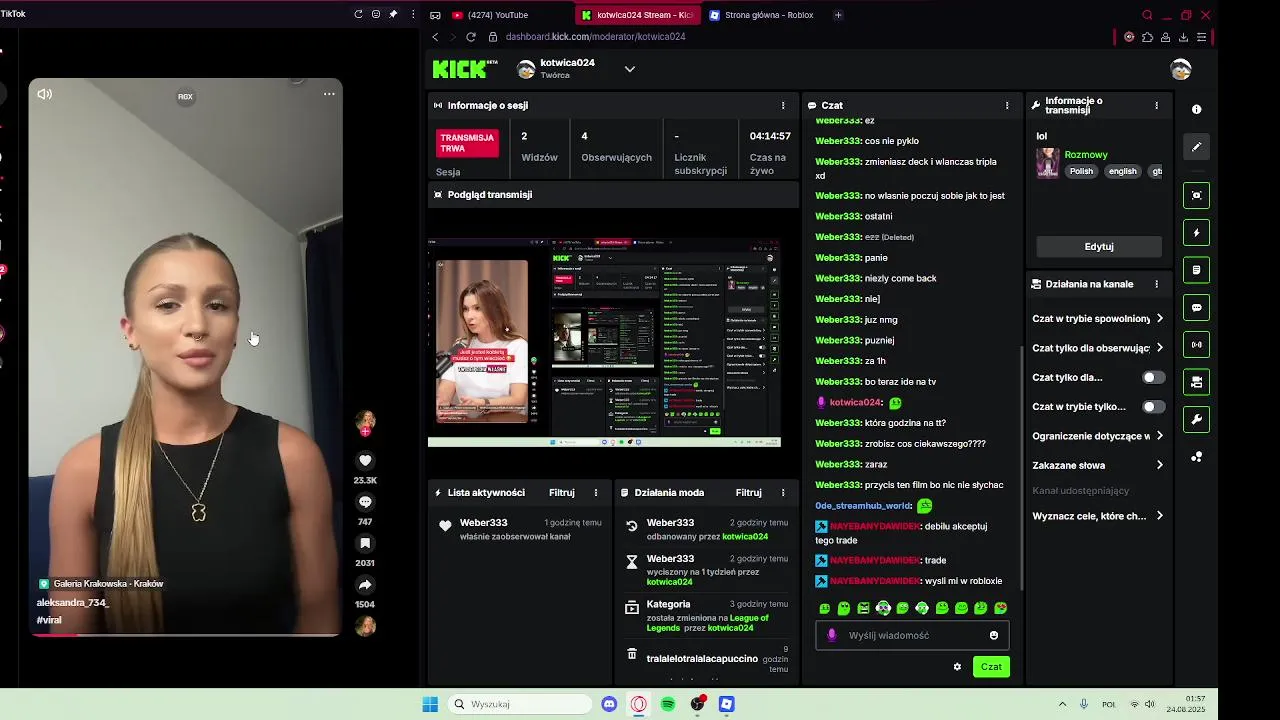
Task: Open the Opera browser taskbar icon
Action: [x=638, y=704]
